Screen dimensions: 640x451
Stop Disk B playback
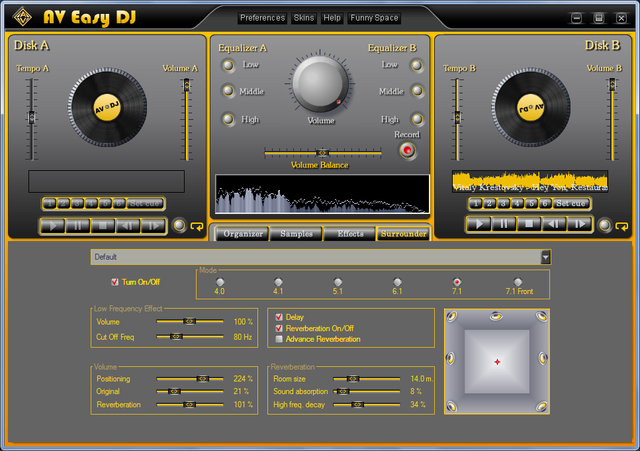[x=529, y=224]
